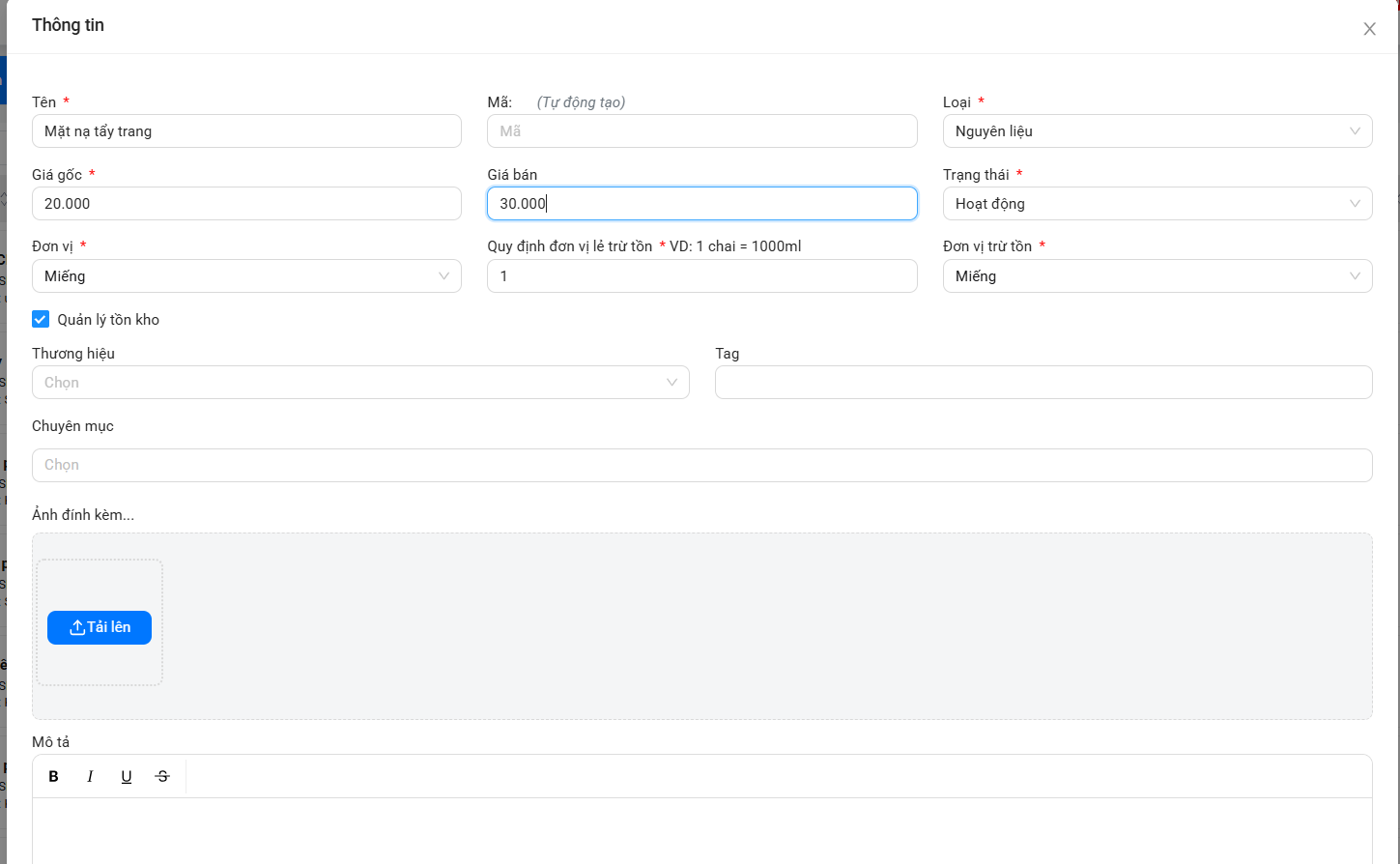Toggle Italic formatting in description editor

coord(90,776)
